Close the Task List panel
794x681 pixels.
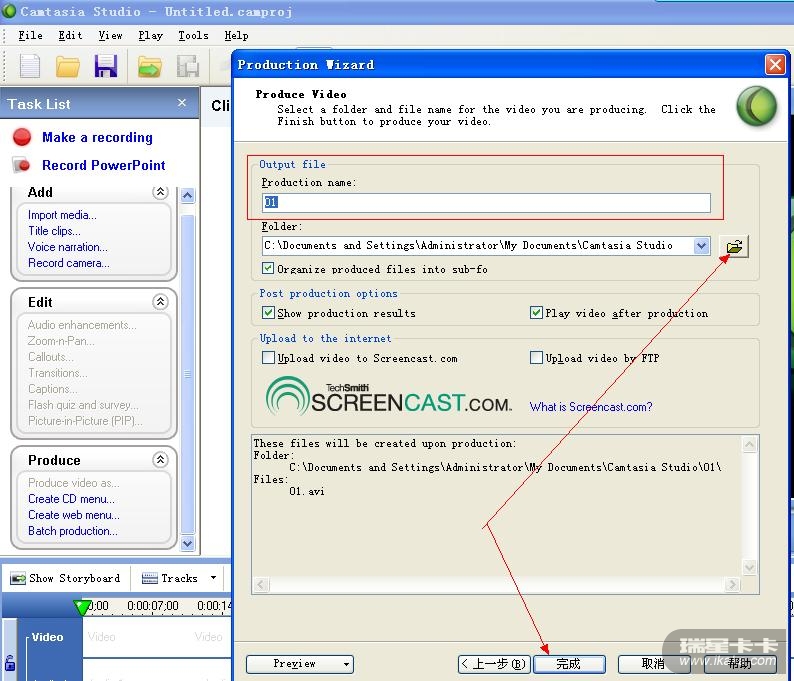tap(182, 103)
